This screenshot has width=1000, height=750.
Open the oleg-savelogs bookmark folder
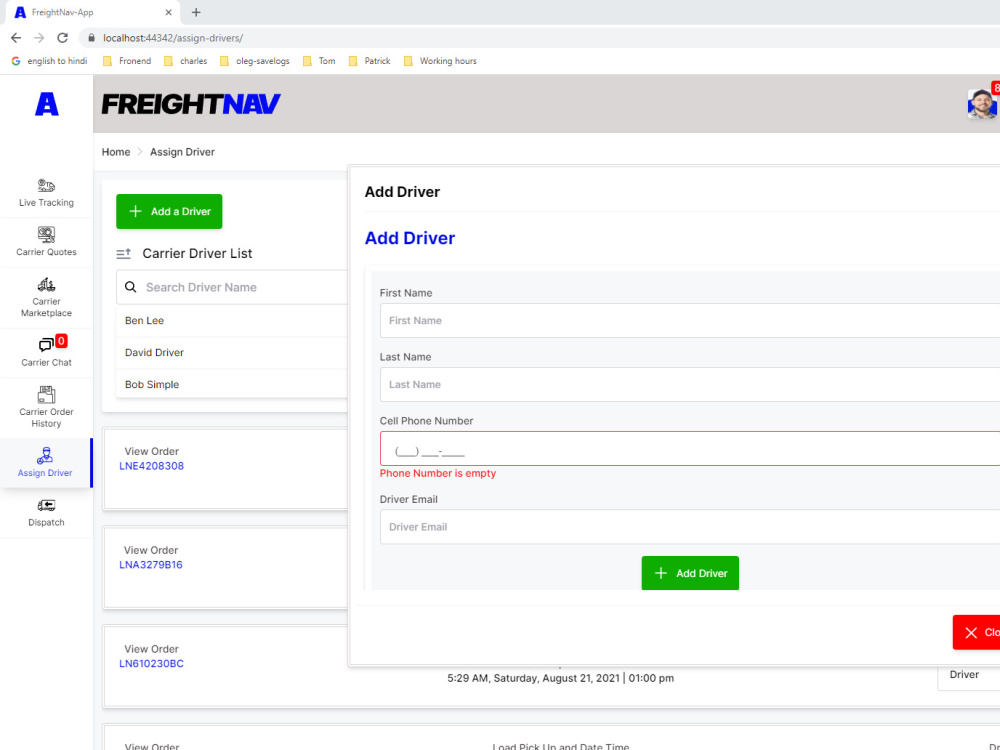tap(255, 61)
